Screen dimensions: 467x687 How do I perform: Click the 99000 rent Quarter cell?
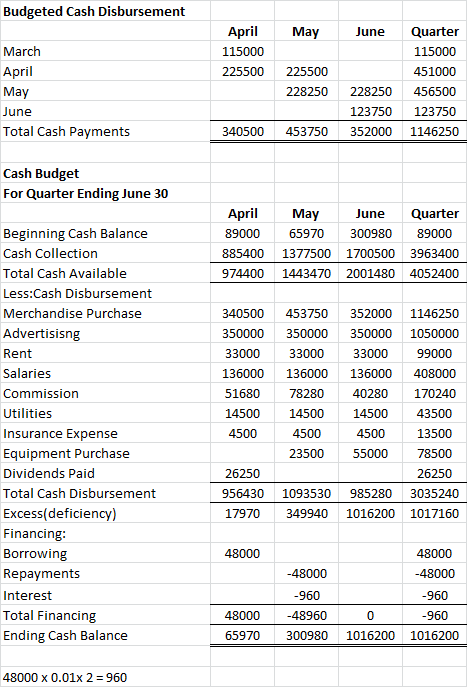435,353
